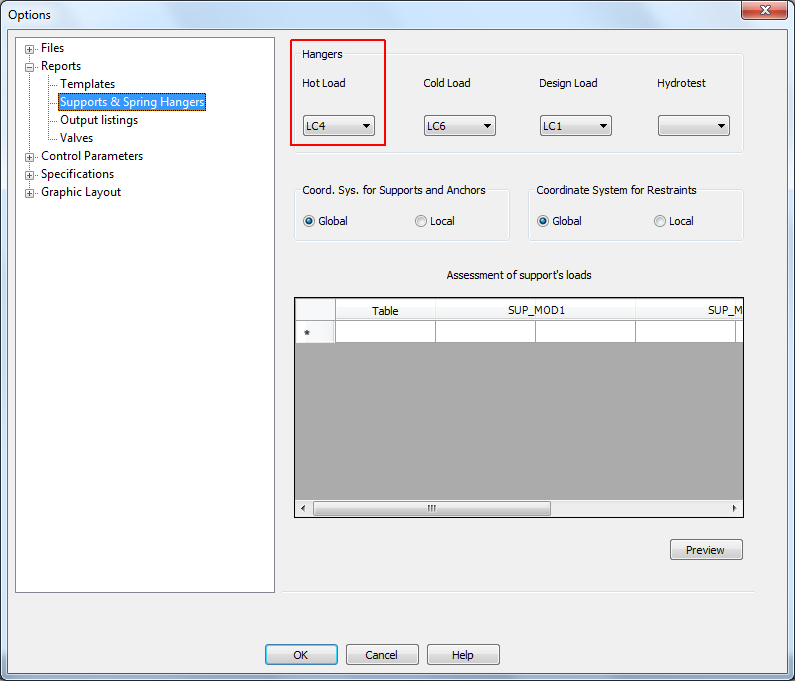Click the first empty Table cell

pos(385,332)
